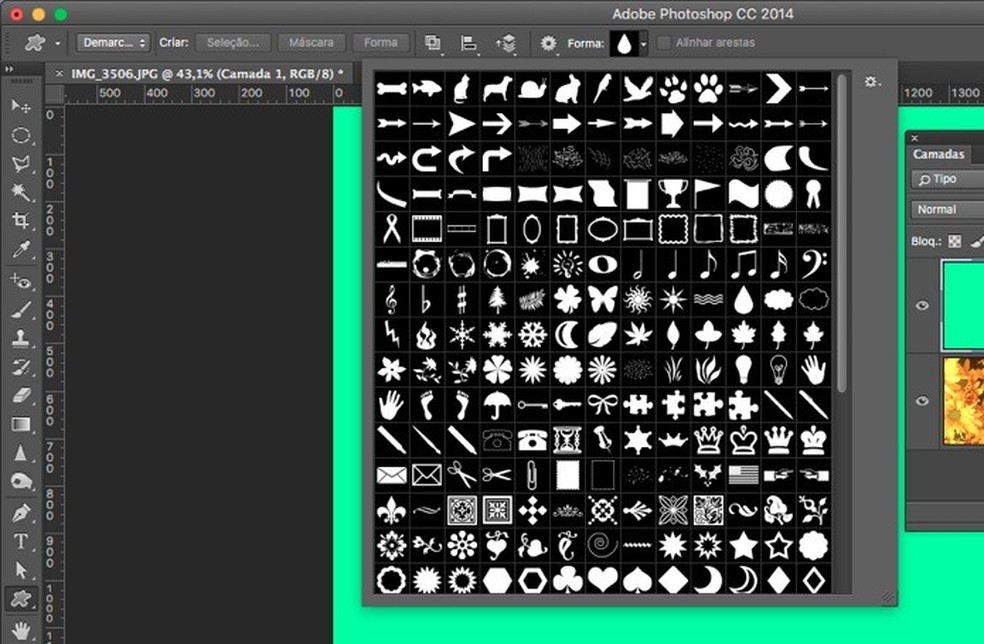Viewport: 984px width, 644px height.
Task: Select the Eyedropper tool
Action: (x=21, y=250)
